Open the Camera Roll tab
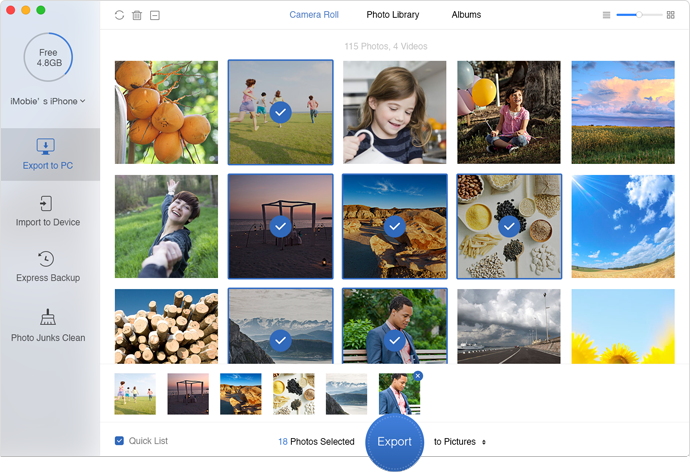 (x=314, y=15)
